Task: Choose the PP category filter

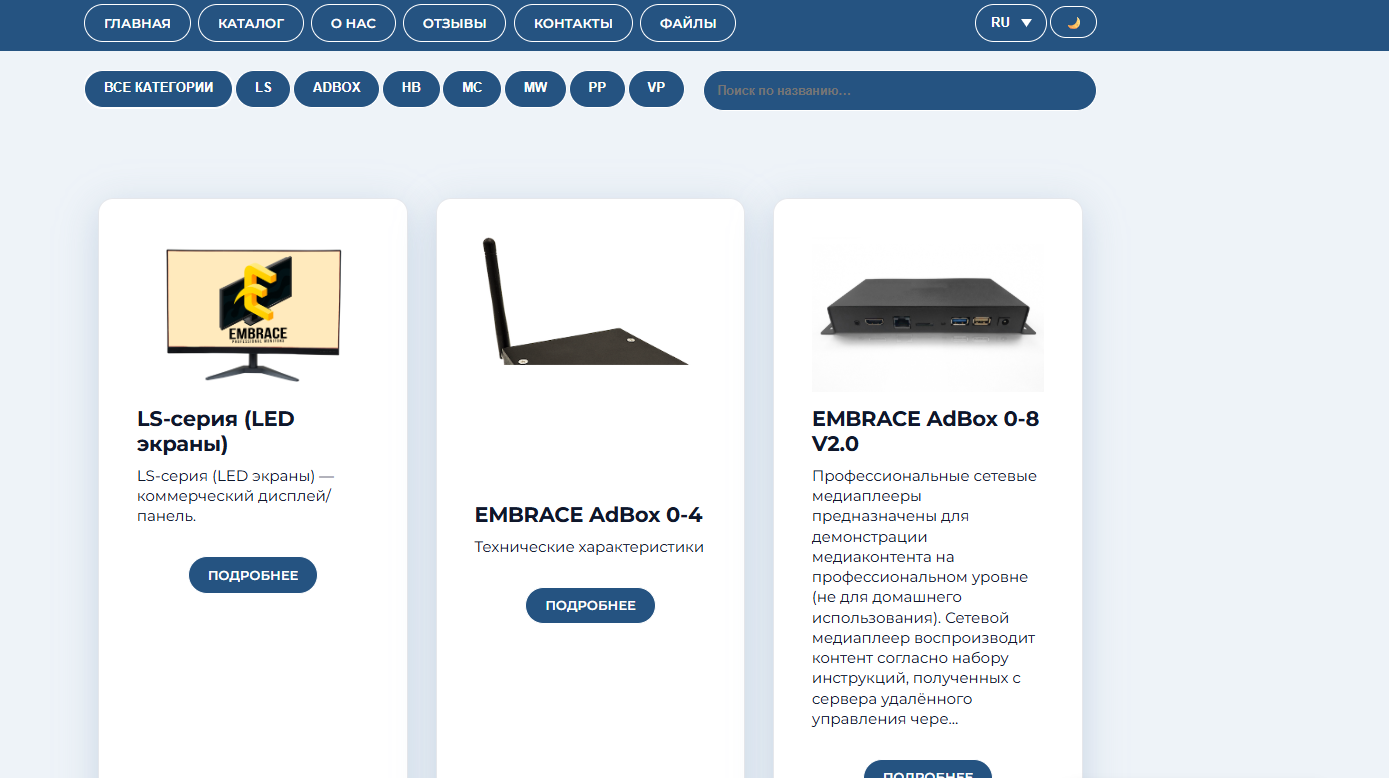Action: [x=597, y=88]
